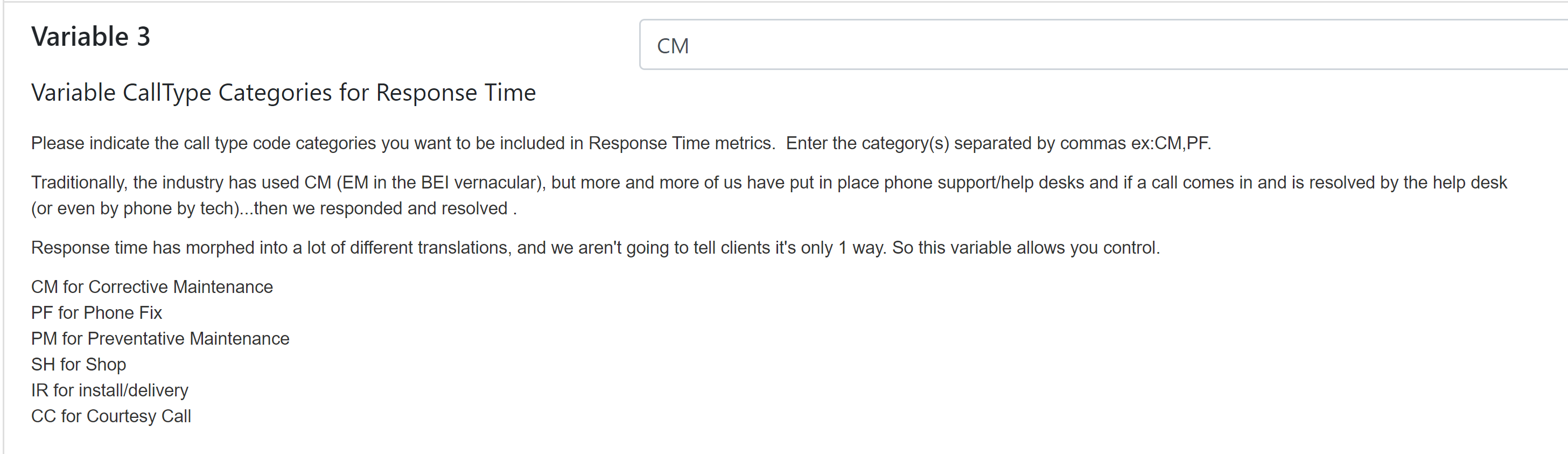Click the 'Traditionally, the industry has used CM' paragraph
The width and height of the screenshot is (1568, 454).
point(769,195)
